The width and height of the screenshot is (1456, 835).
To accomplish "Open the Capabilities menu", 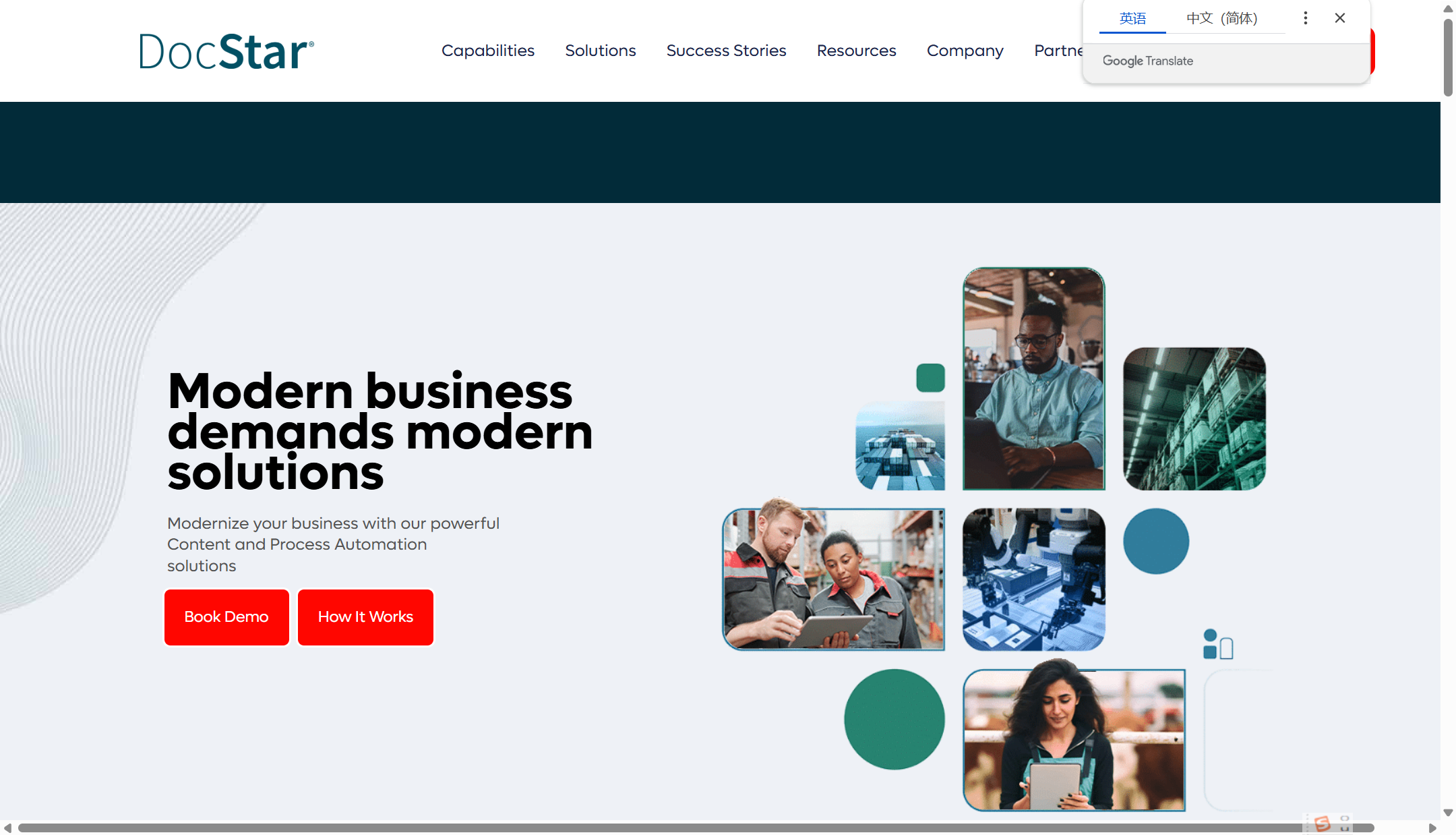I will pos(487,51).
